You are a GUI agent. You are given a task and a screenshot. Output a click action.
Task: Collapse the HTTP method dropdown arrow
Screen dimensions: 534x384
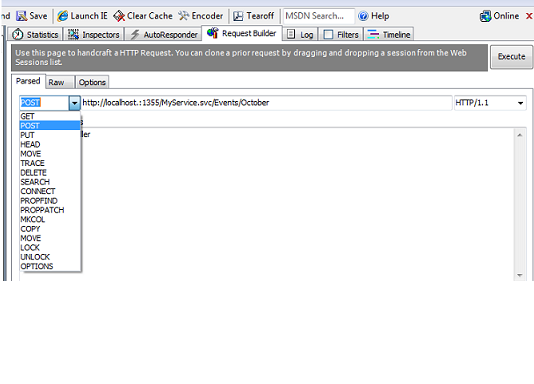point(75,103)
